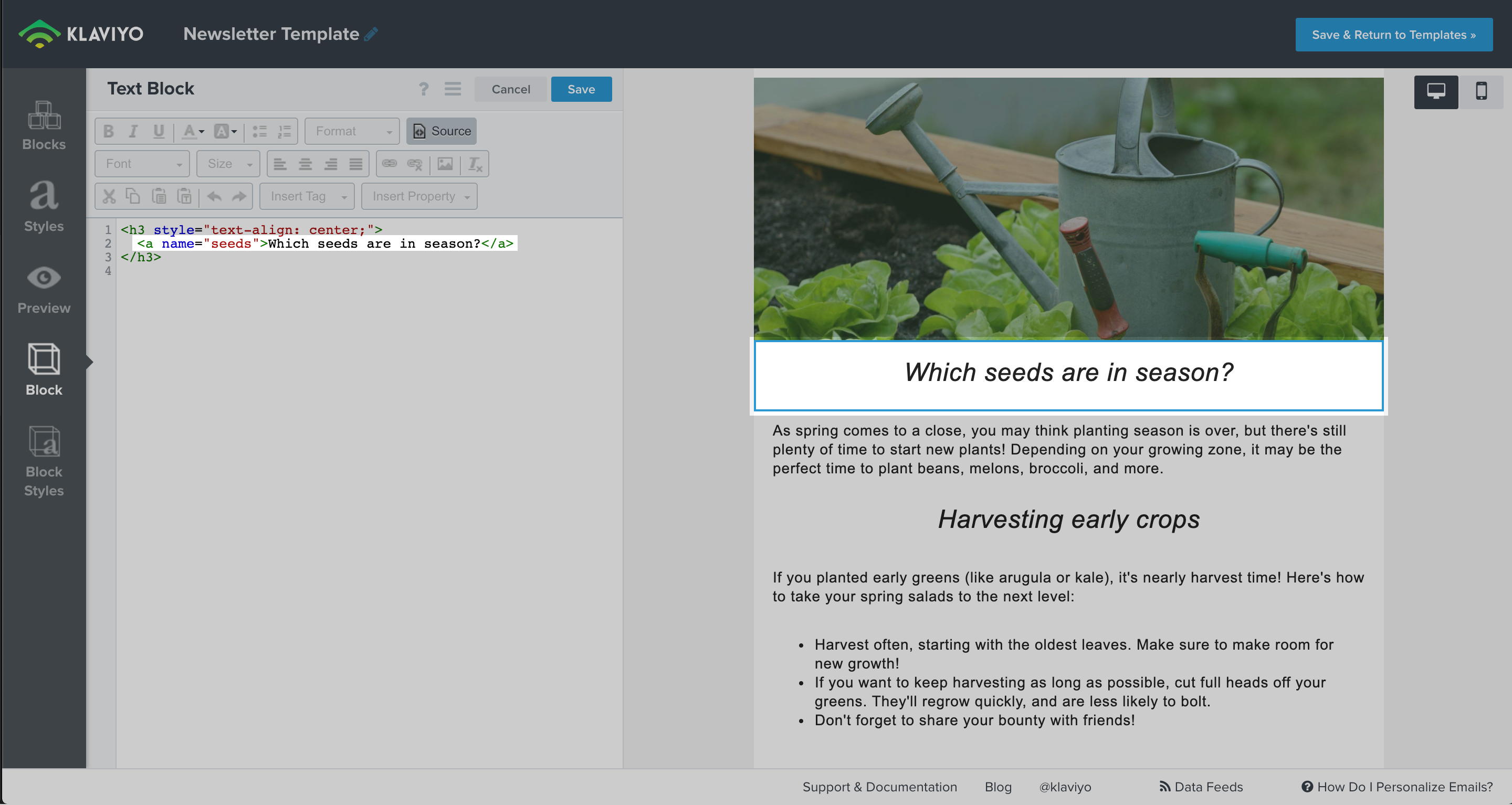The image size is (1512, 805).
Task: Center align the text
Action: click(305, 164)
